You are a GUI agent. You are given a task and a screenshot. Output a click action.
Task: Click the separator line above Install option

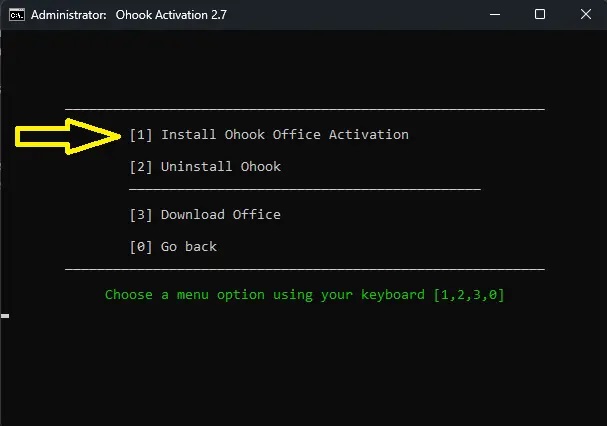pyautogui.click(x=305, y=110)
